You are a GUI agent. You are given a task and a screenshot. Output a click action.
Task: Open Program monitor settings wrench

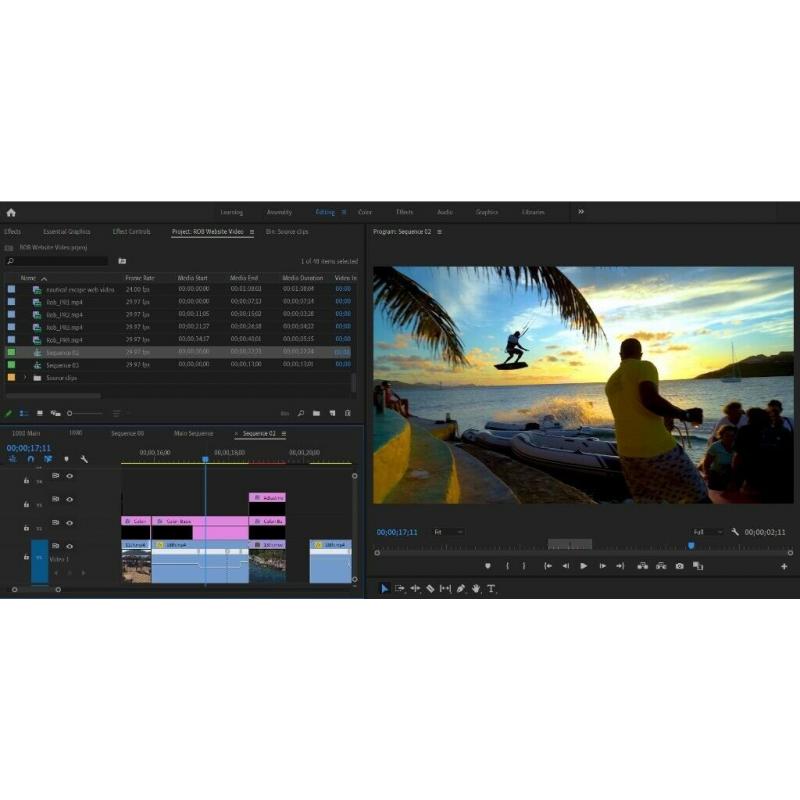click(735, 532)
